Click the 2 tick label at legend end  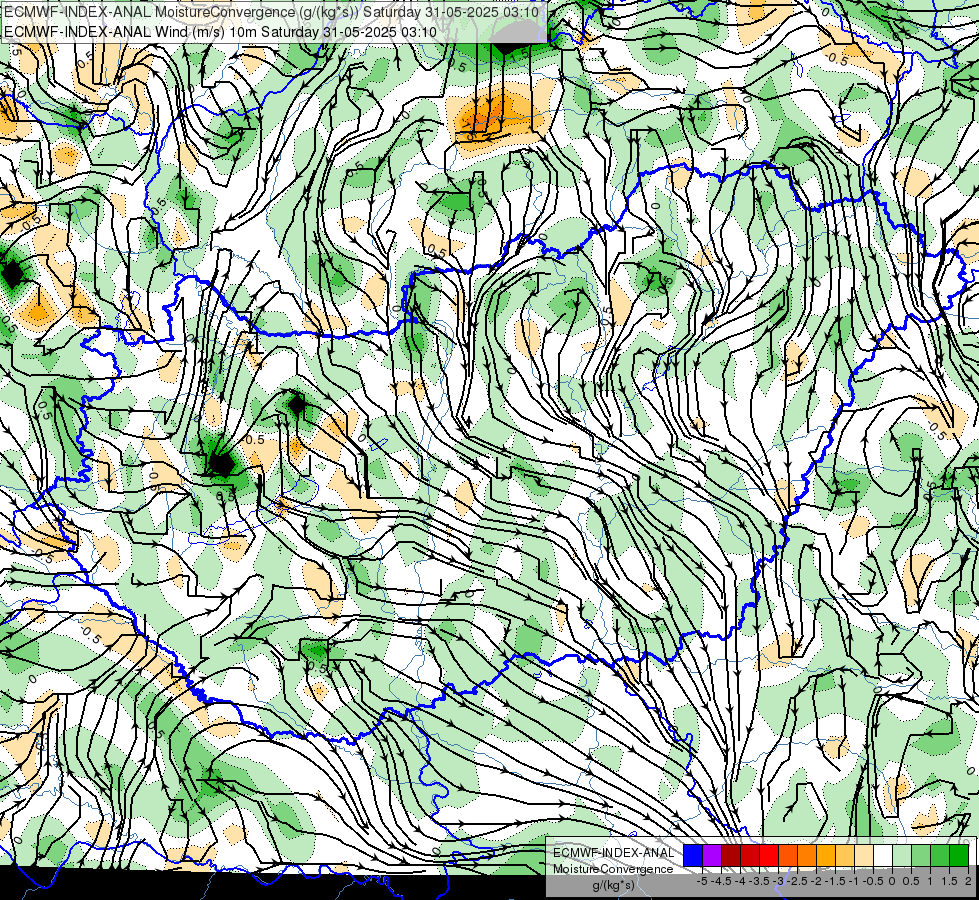pyautogui.click(x=968, y=881)
